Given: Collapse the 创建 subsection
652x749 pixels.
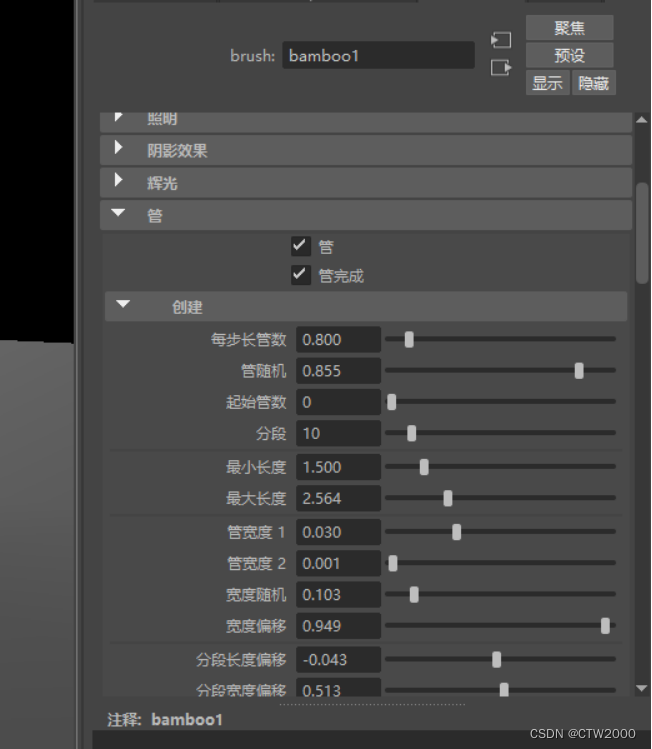Looking at the screenshot, I should pos(366,306).
